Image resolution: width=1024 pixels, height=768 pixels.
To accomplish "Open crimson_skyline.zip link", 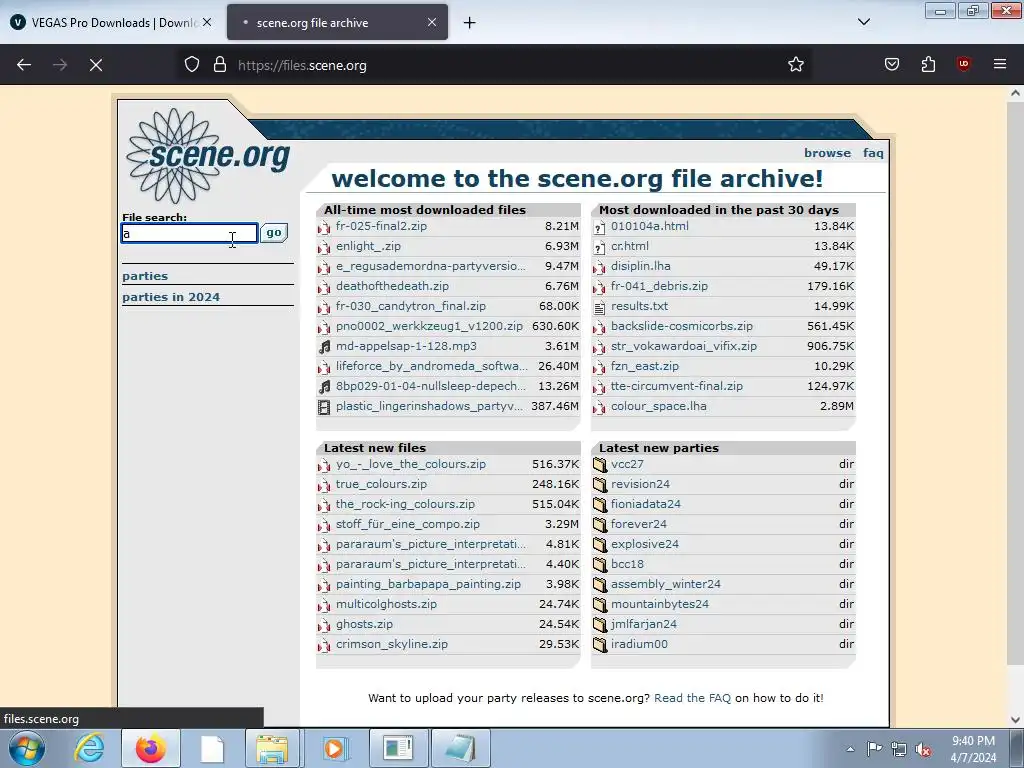I will click(x=392, y=644).
